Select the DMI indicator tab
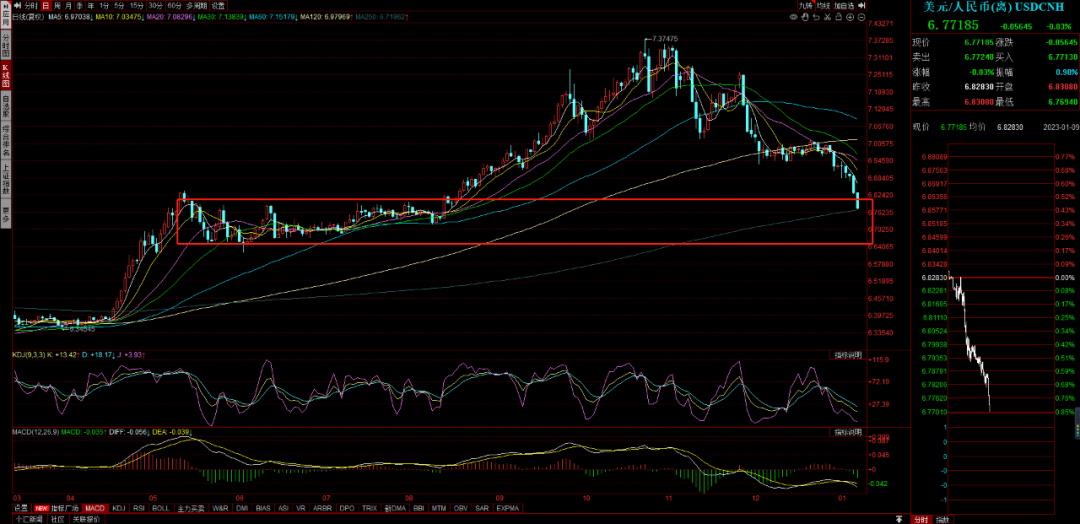Screen dimensions: 1080x524 point(242,508)
